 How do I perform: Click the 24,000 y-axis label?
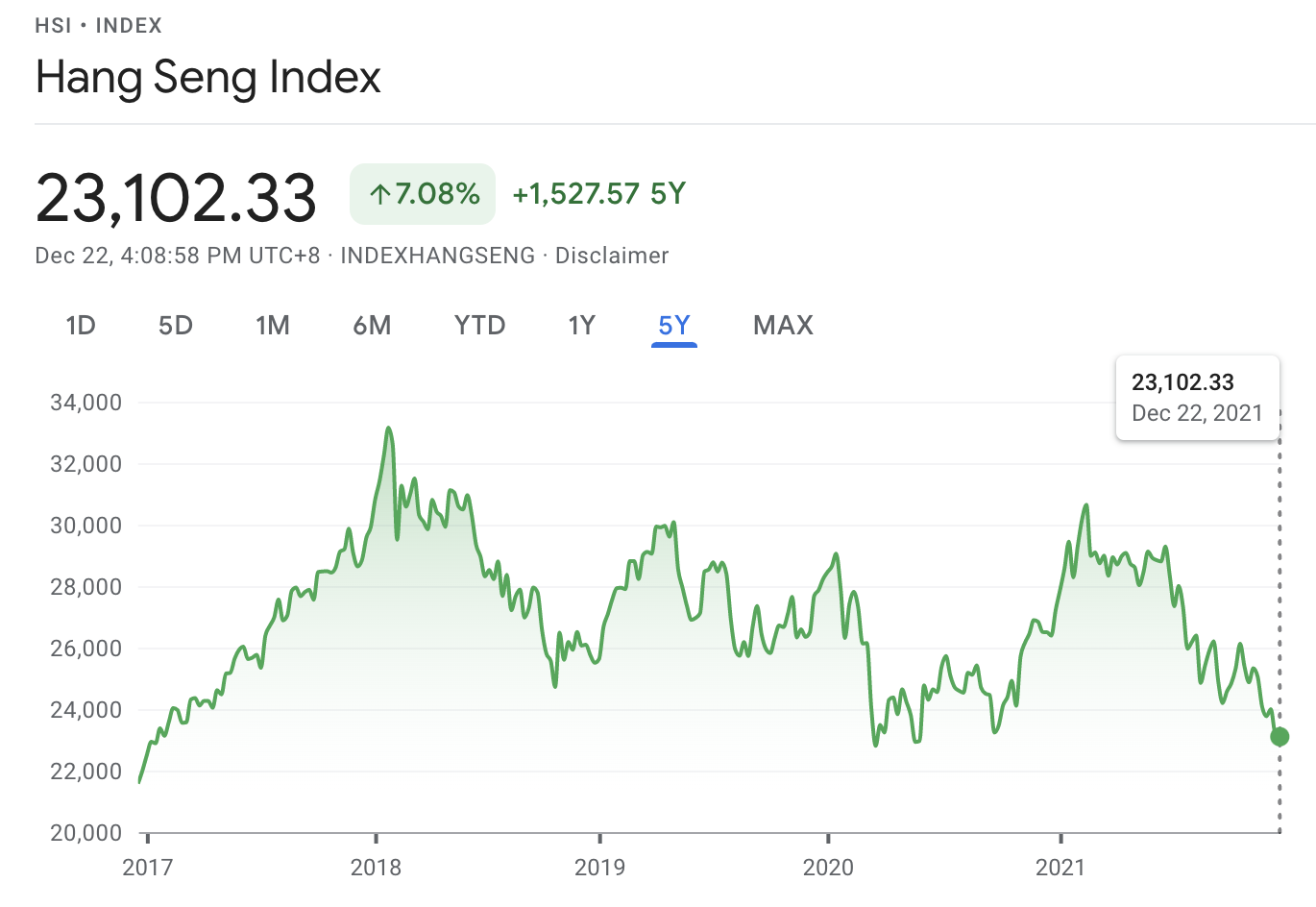[86, 710]
